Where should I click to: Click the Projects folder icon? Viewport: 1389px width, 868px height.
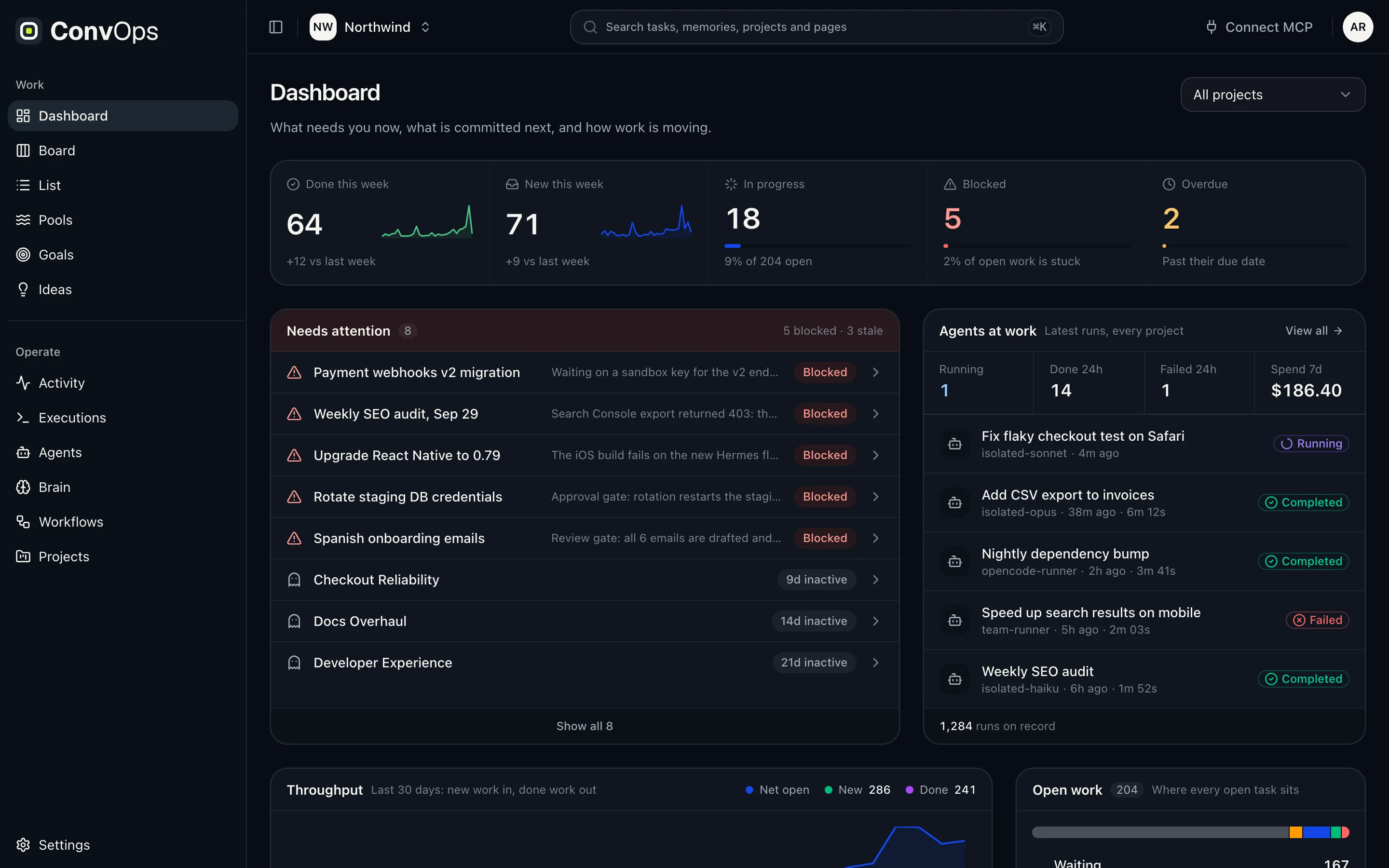[23, 556]
